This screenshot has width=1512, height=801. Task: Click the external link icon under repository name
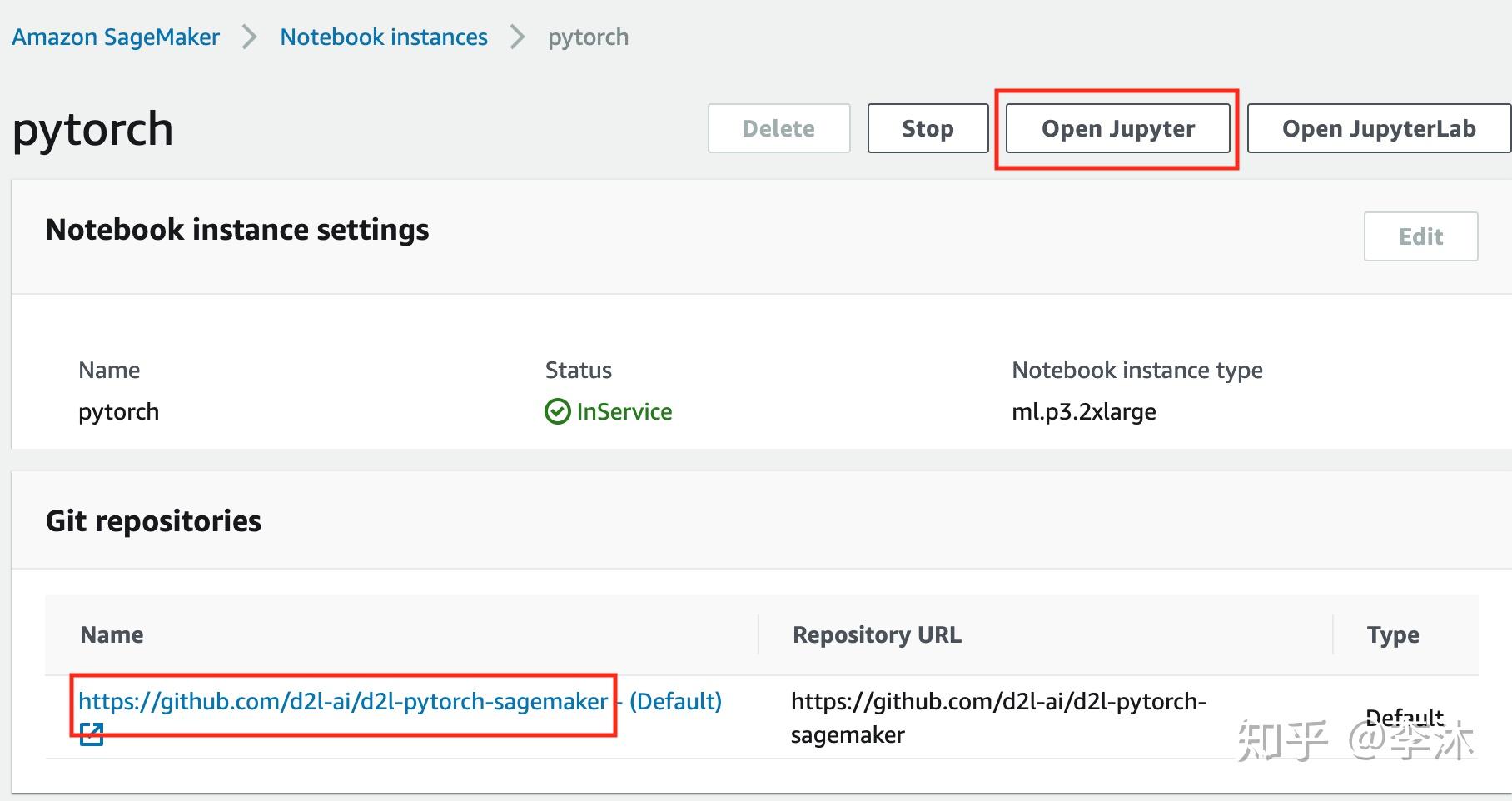(92, 734)
